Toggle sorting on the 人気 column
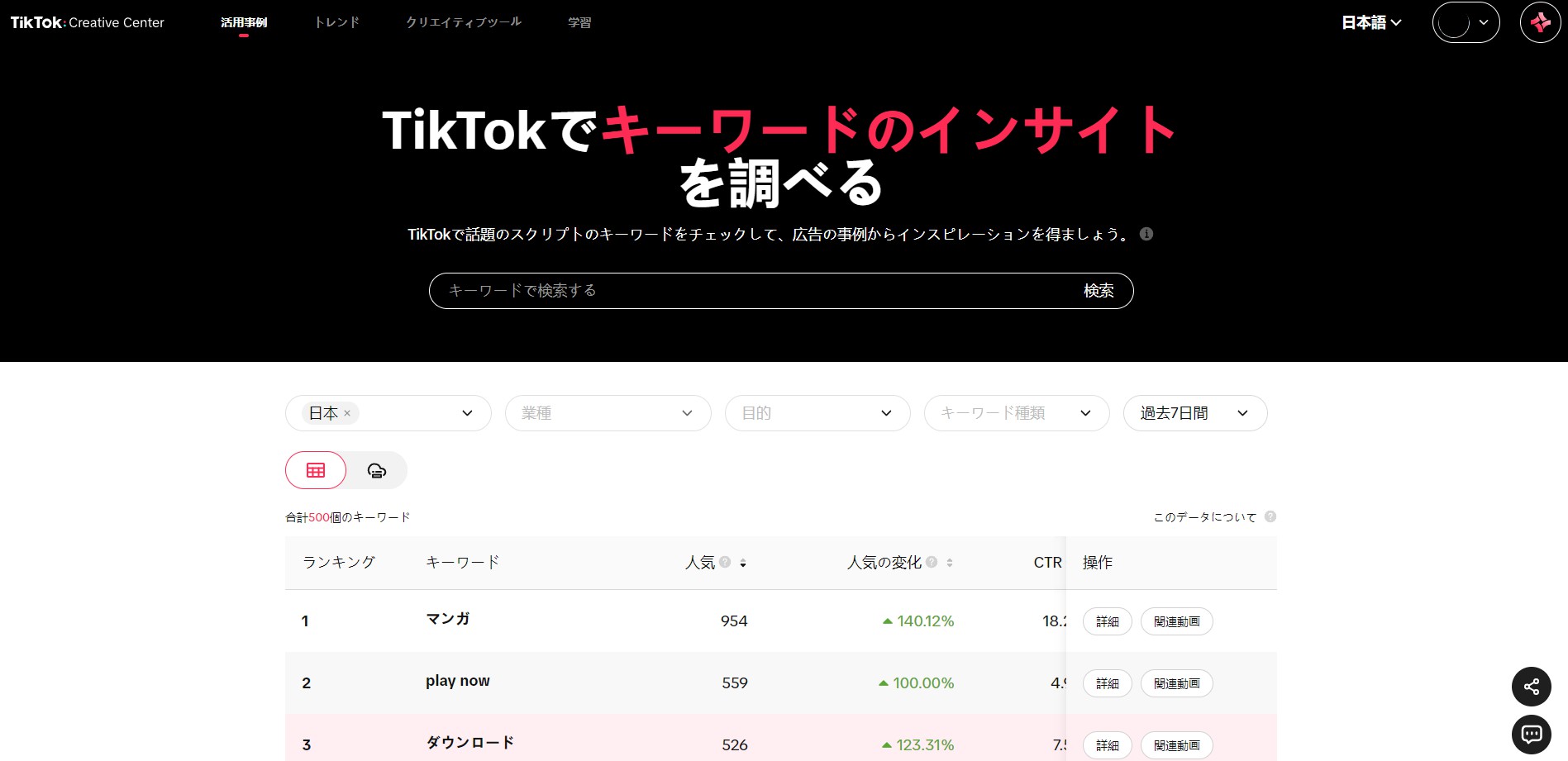 pos(745,563)
